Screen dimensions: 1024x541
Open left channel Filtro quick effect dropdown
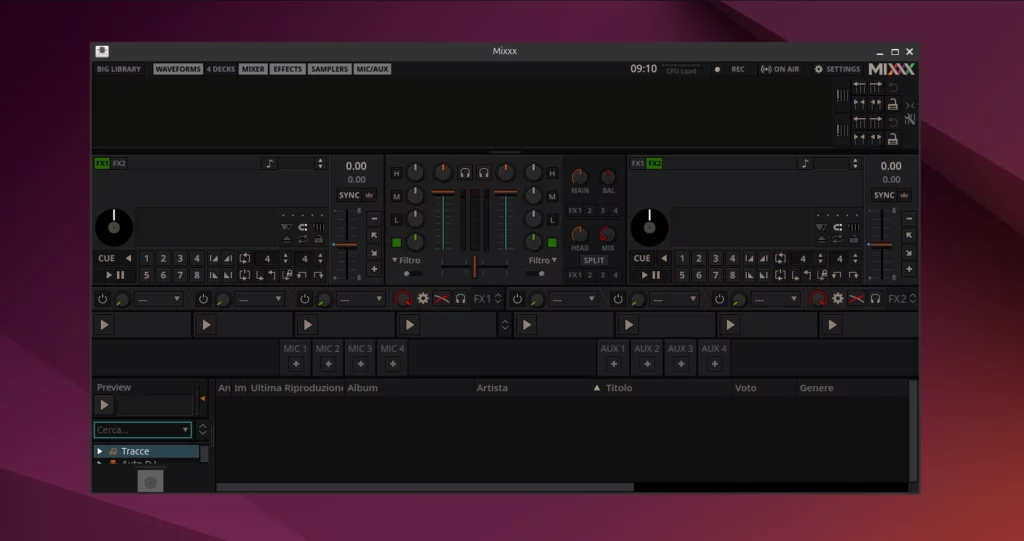point(406,260)
